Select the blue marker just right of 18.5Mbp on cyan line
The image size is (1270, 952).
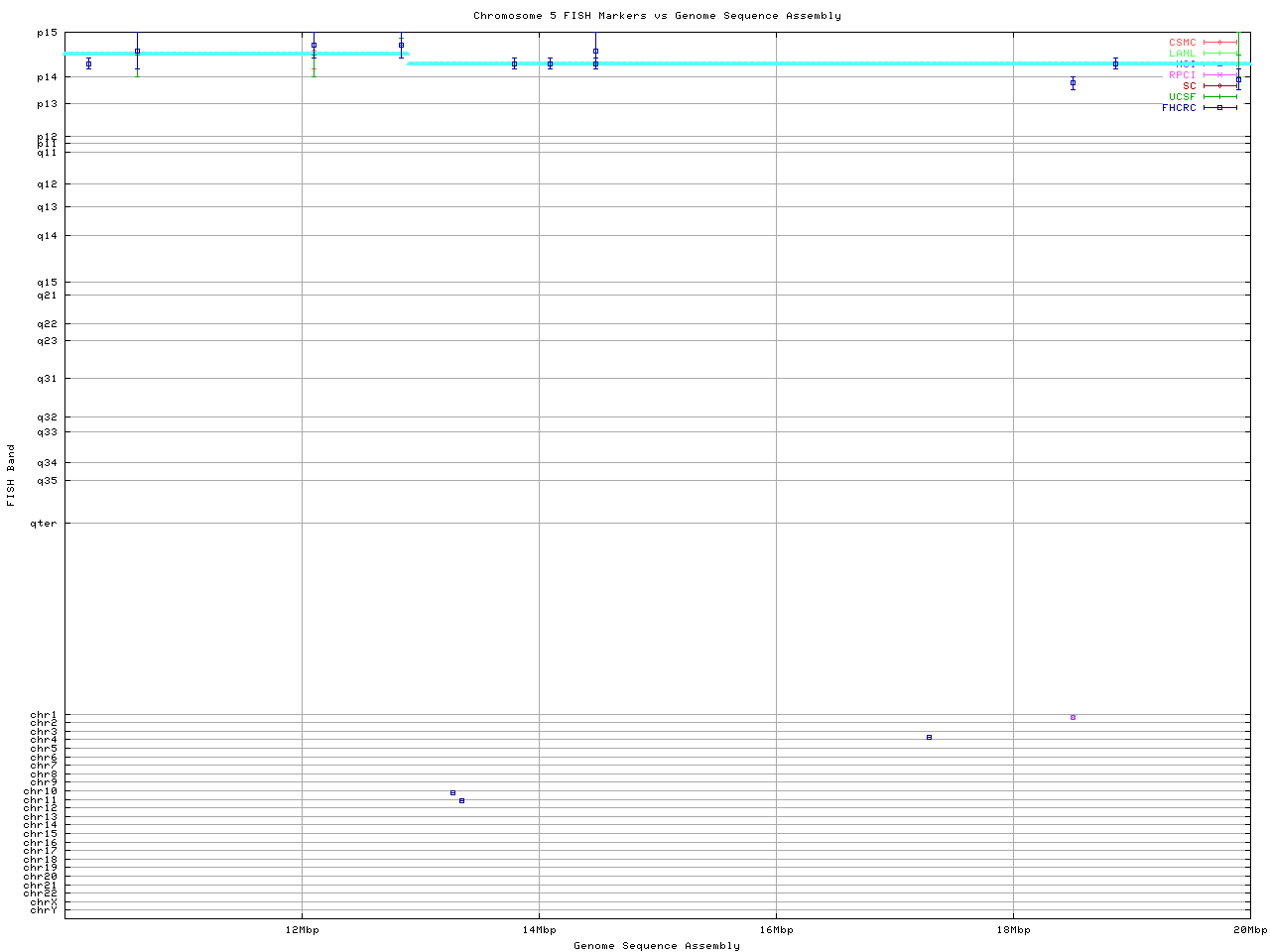click(1115, 63)
